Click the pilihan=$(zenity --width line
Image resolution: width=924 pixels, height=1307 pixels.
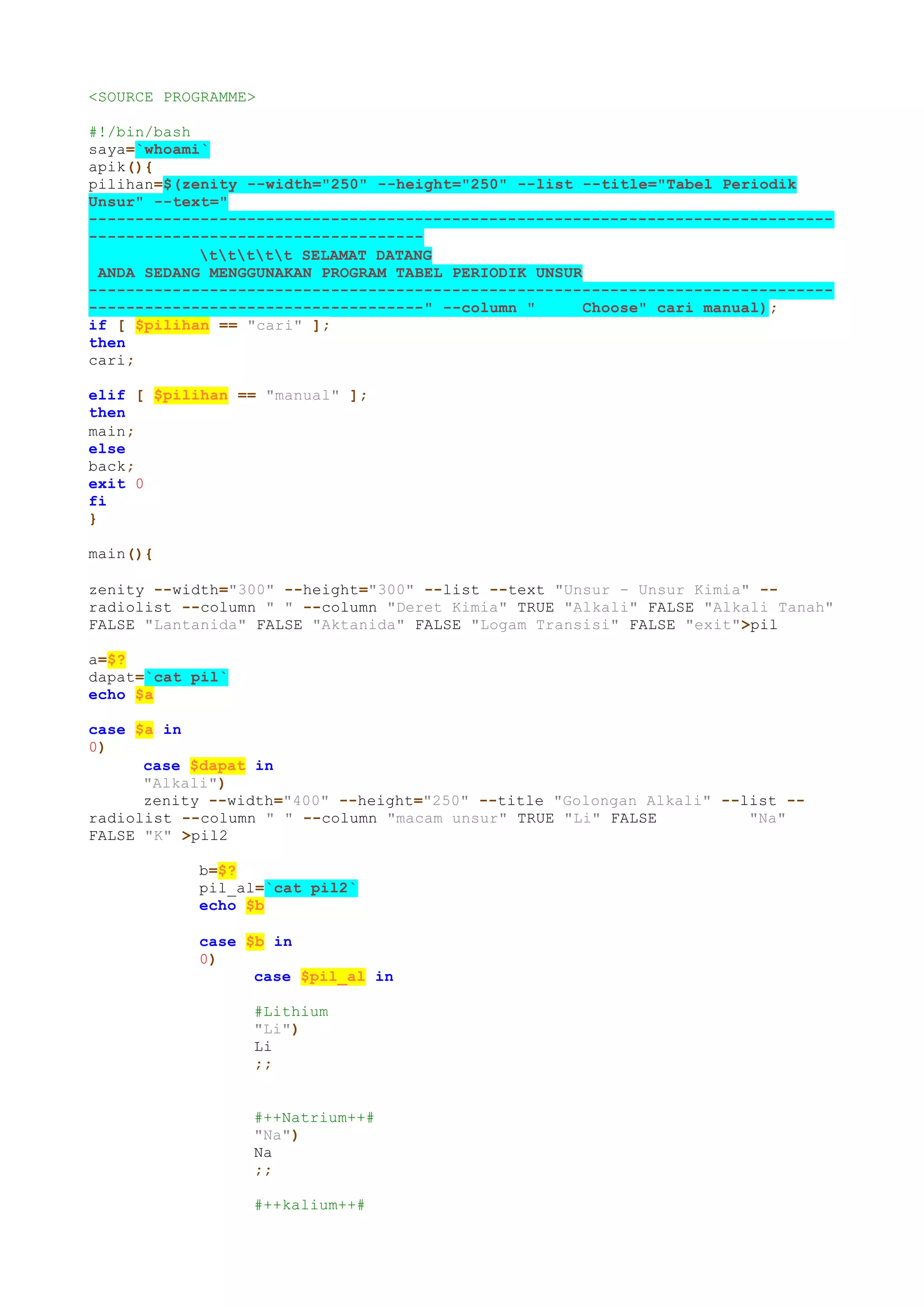443,185
